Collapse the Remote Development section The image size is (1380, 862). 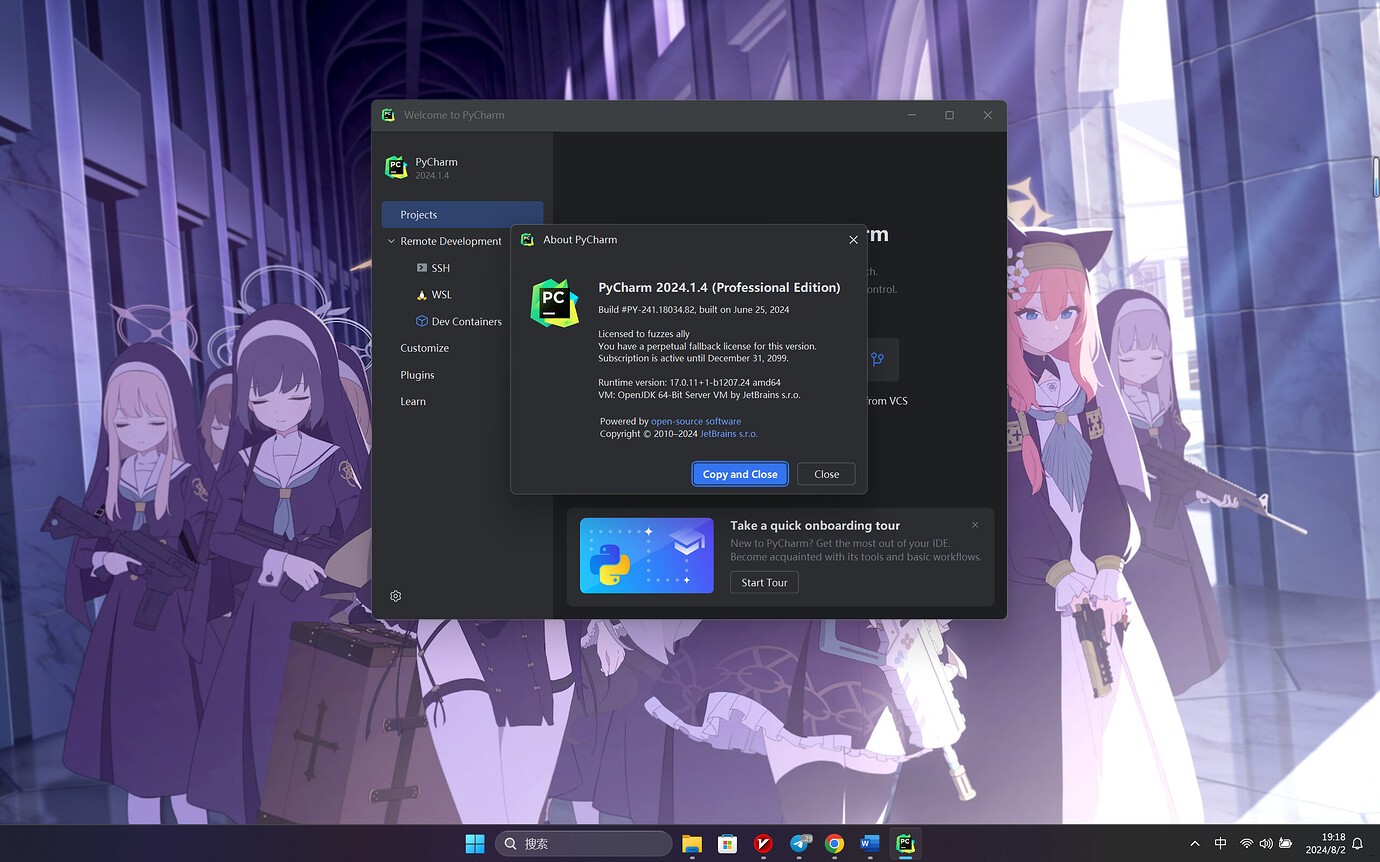[x=391, y=241]
